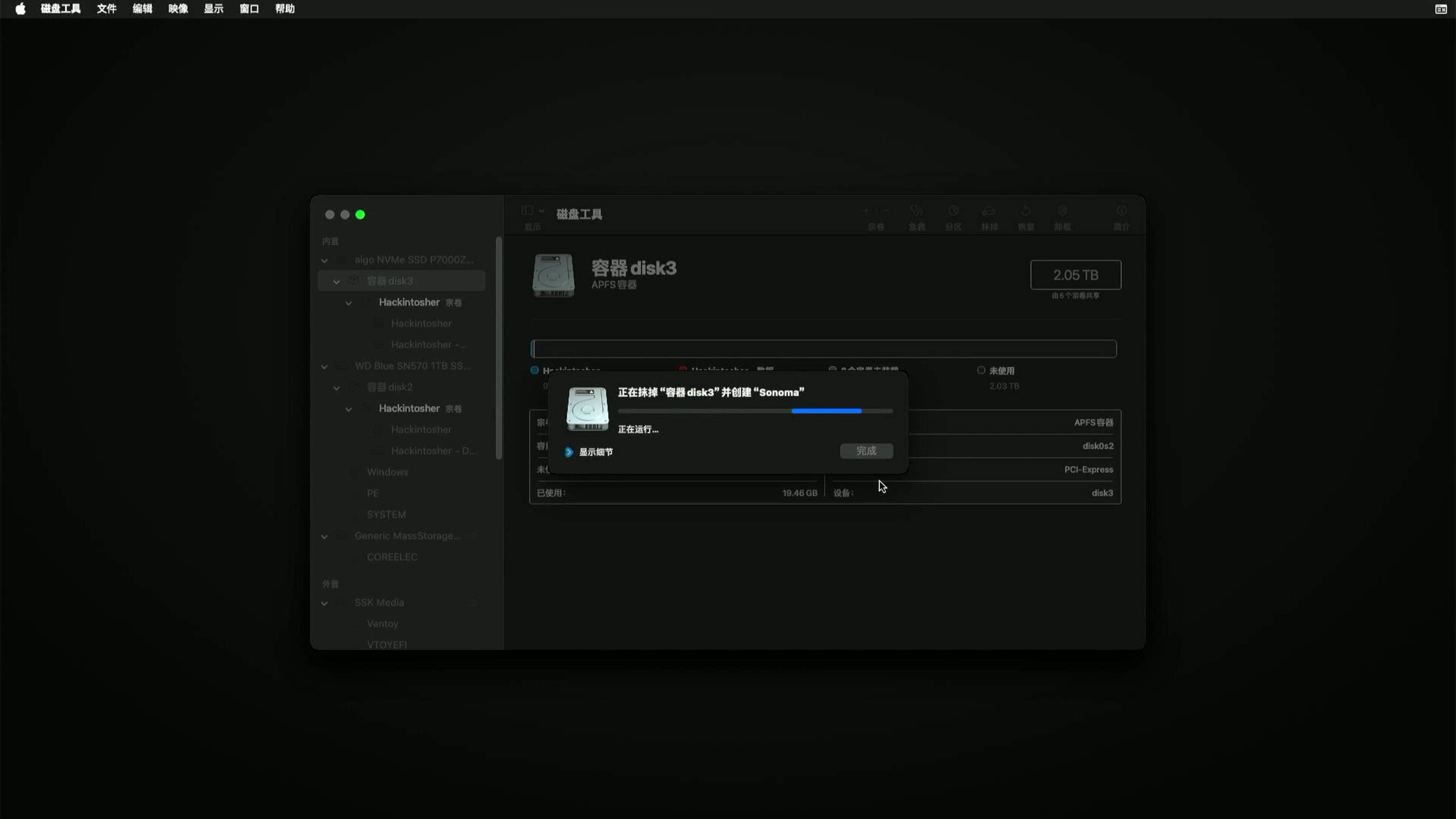
Task: Collapse the SSK Media chevron
Action: click(x=325, y=603)
